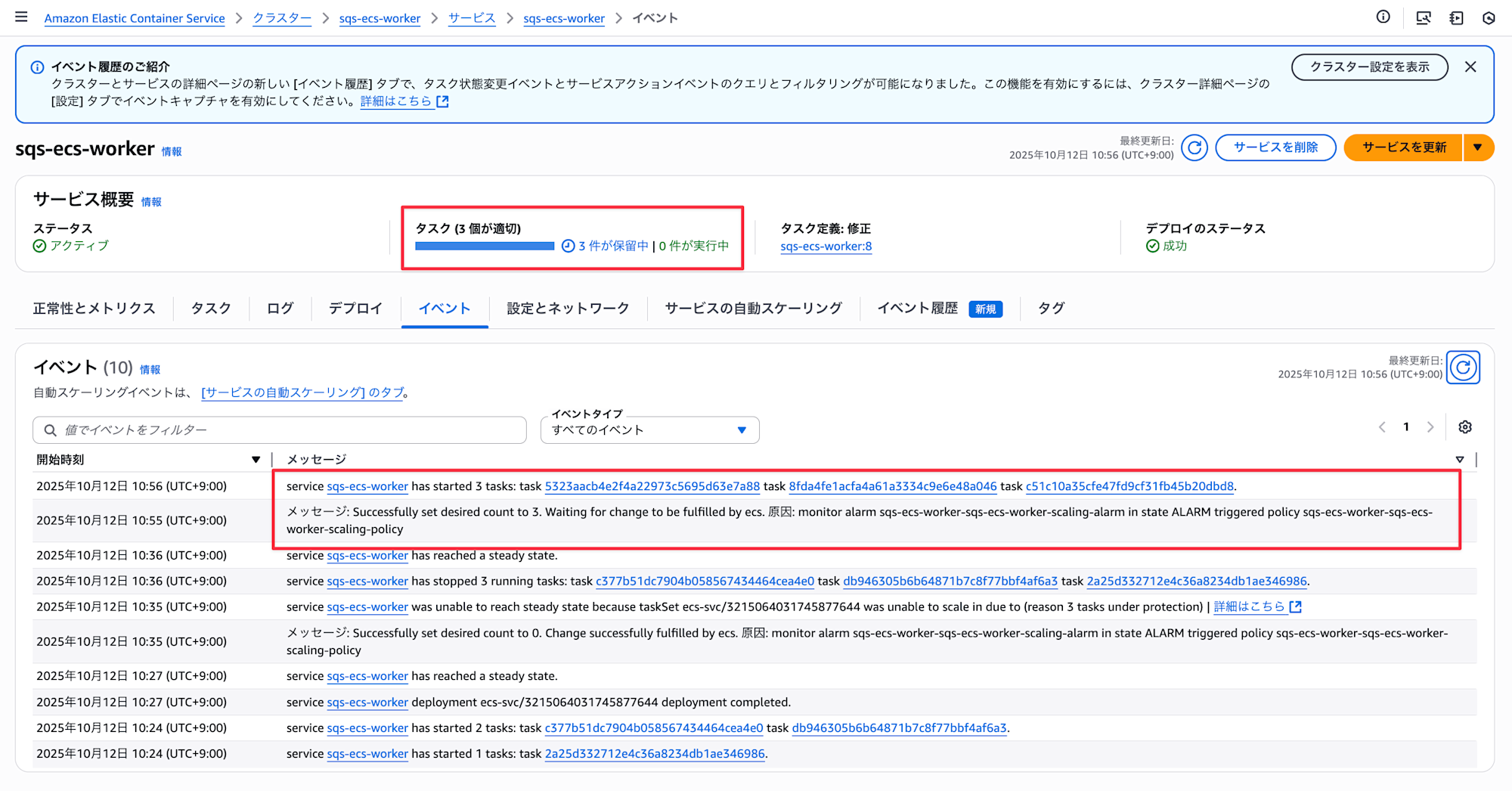Screen dimensions: 1512x791
Task: Go to previous events page arrow
Action: pos(1382,427)
